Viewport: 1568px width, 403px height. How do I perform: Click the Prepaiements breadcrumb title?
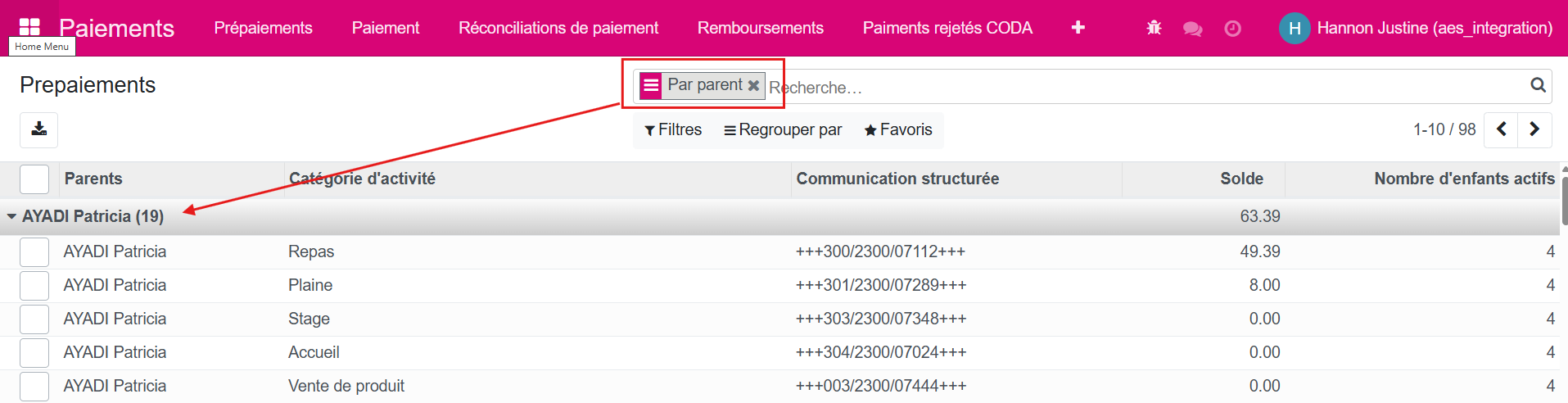(88, 85)
